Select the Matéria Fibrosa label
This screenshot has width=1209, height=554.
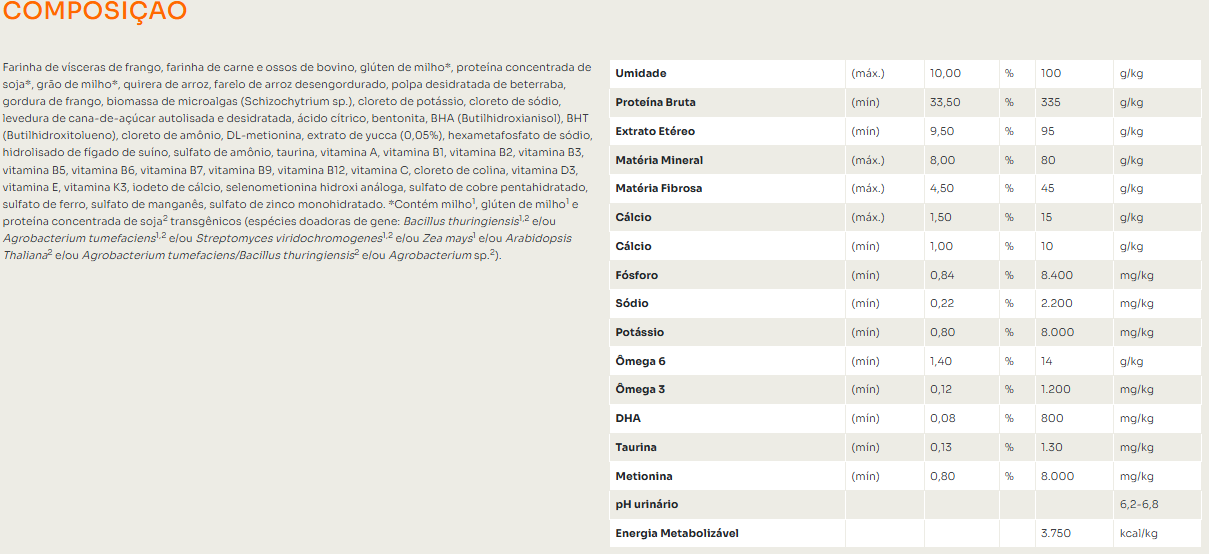[x=659, y=188]
